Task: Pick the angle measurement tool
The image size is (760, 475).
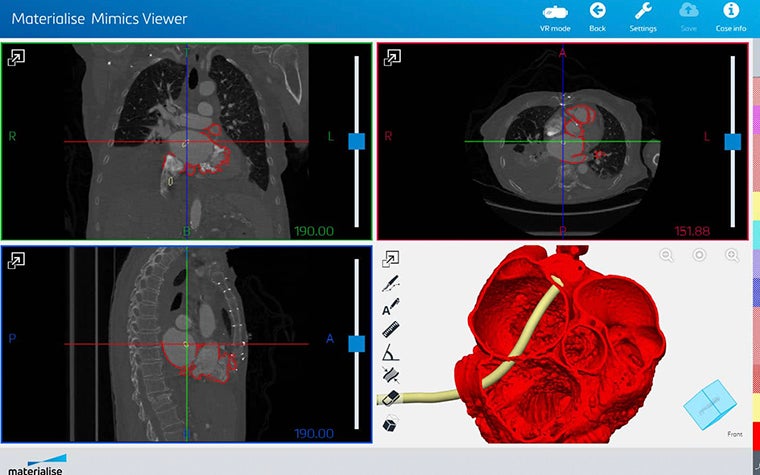Action: [392, 351]
